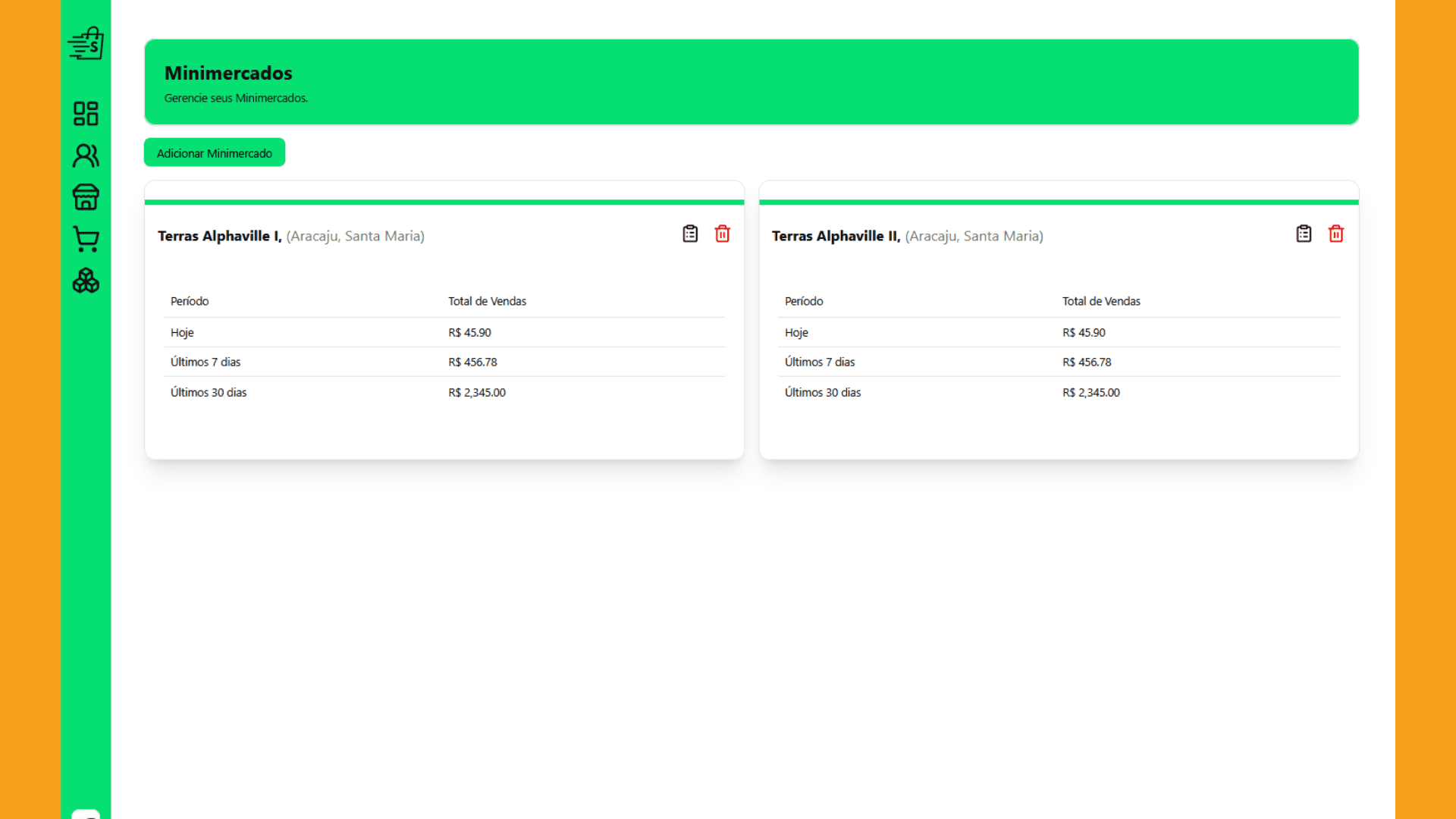
Task: Select Terras Alphaville II card title
Action: point(836,236)
